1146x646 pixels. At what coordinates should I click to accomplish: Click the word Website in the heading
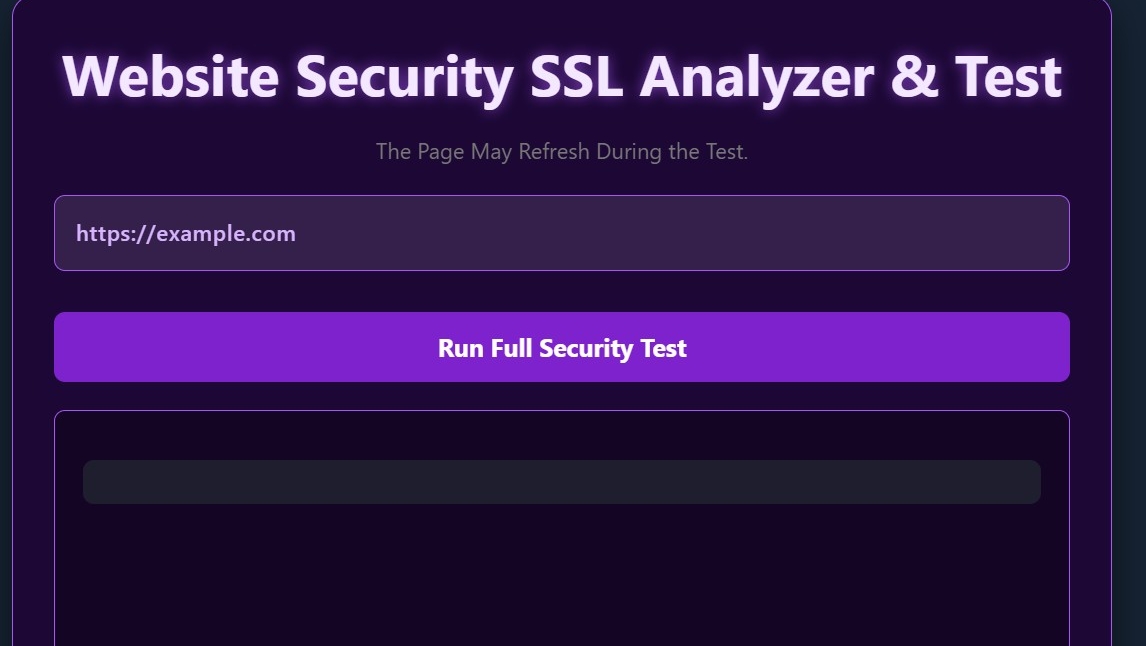[x=171, y=77]
